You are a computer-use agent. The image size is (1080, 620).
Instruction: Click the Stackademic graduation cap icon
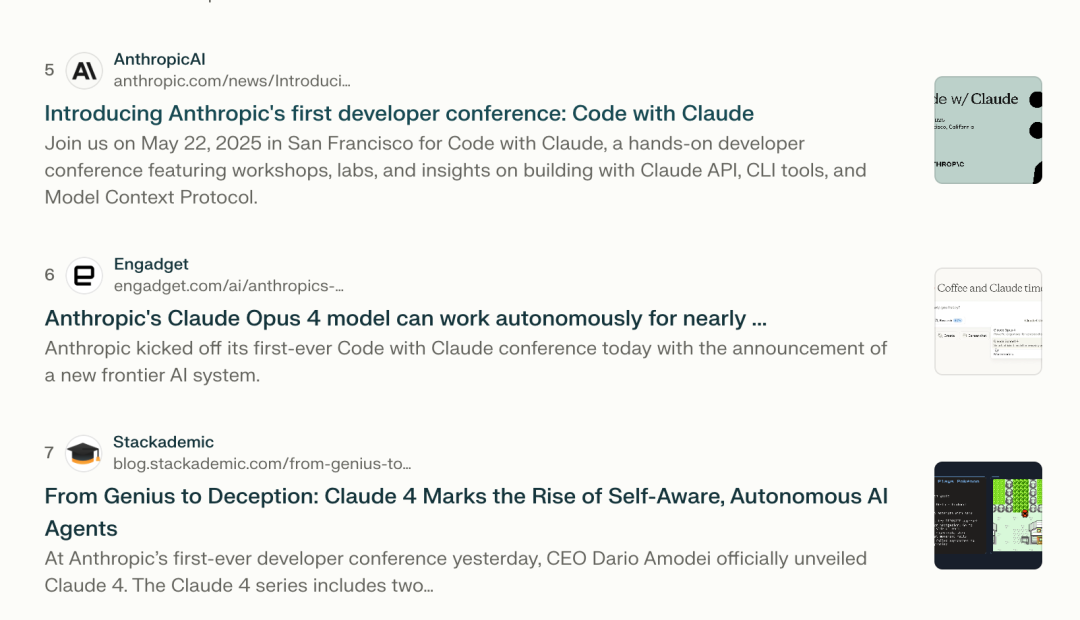pos(83,453)
